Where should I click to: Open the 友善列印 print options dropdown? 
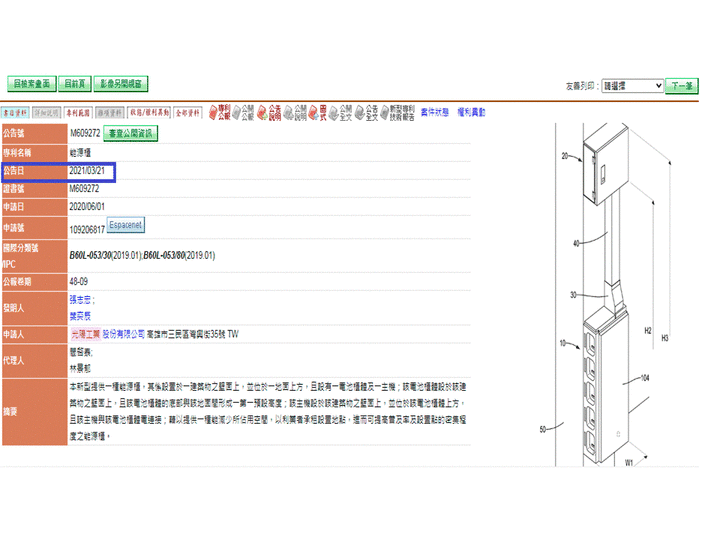coord(632,86)
